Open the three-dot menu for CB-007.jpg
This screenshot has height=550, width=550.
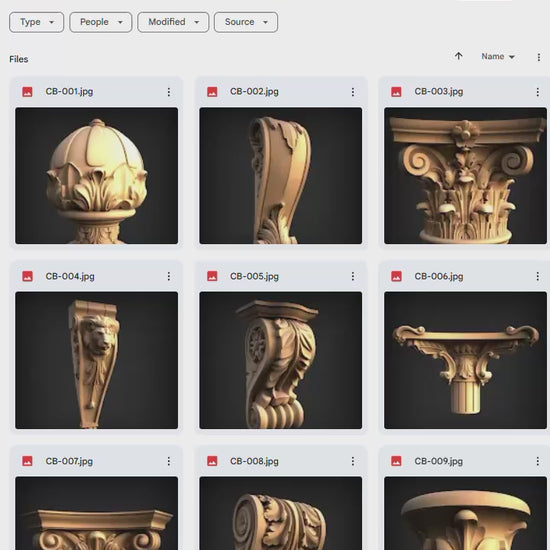tap(169, 461)
